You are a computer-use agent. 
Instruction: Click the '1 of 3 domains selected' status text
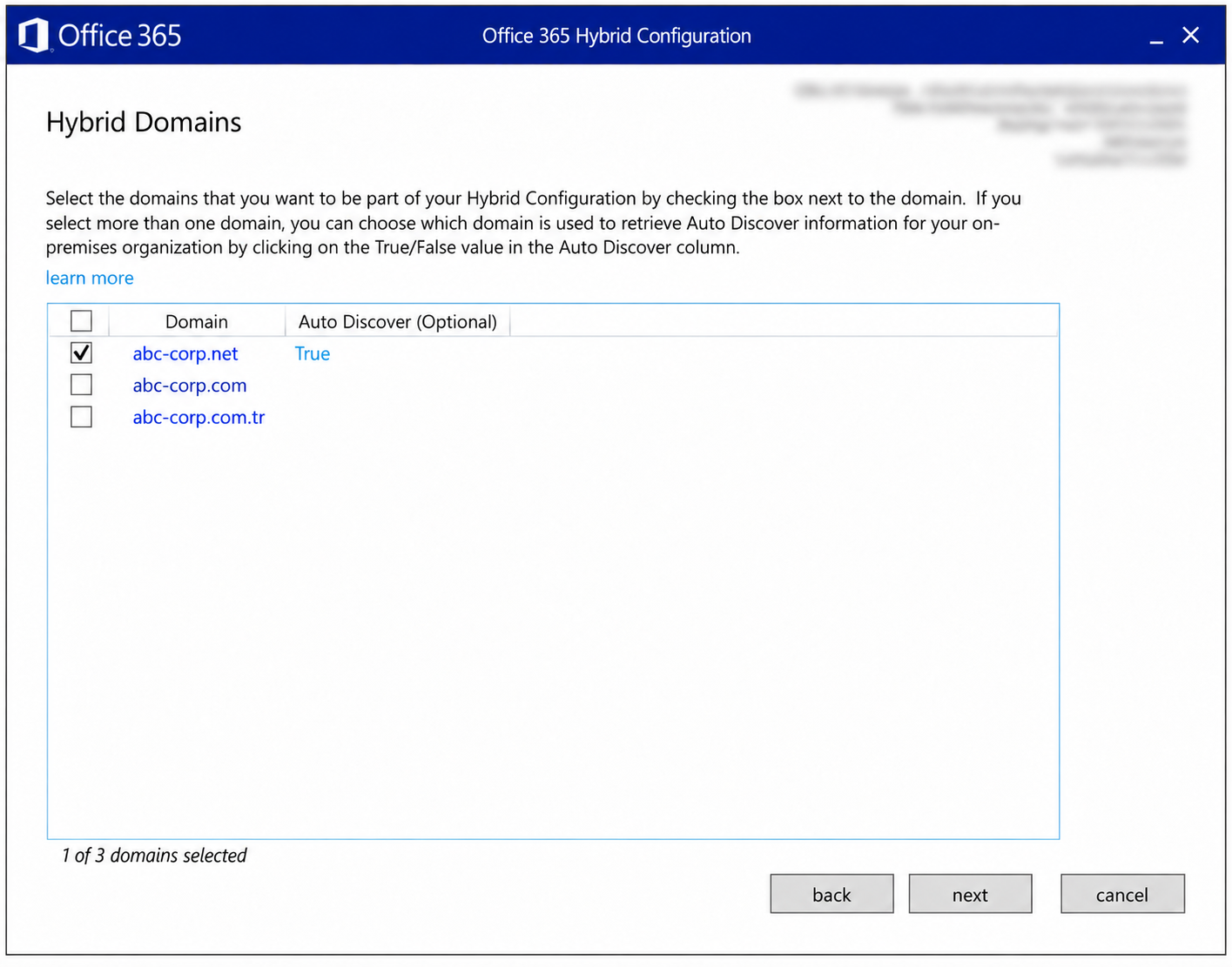tap(154, 856)
